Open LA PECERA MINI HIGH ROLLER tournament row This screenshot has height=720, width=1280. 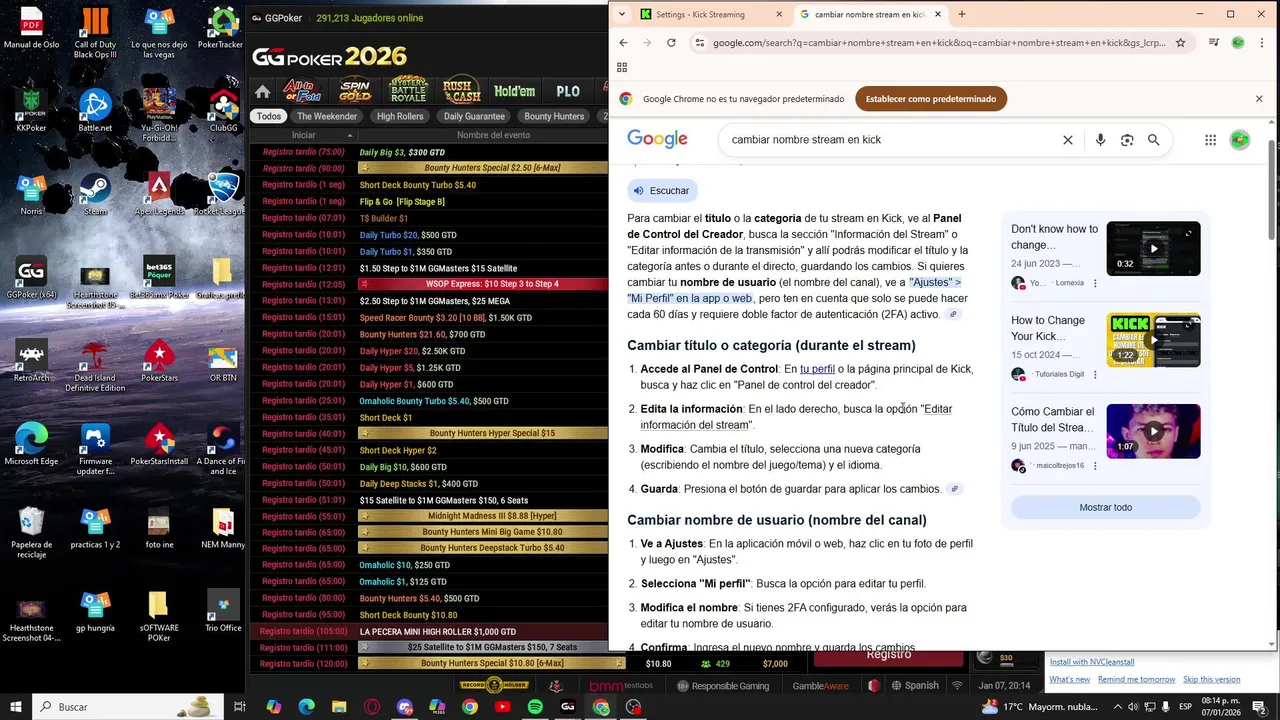coord(428,632)
